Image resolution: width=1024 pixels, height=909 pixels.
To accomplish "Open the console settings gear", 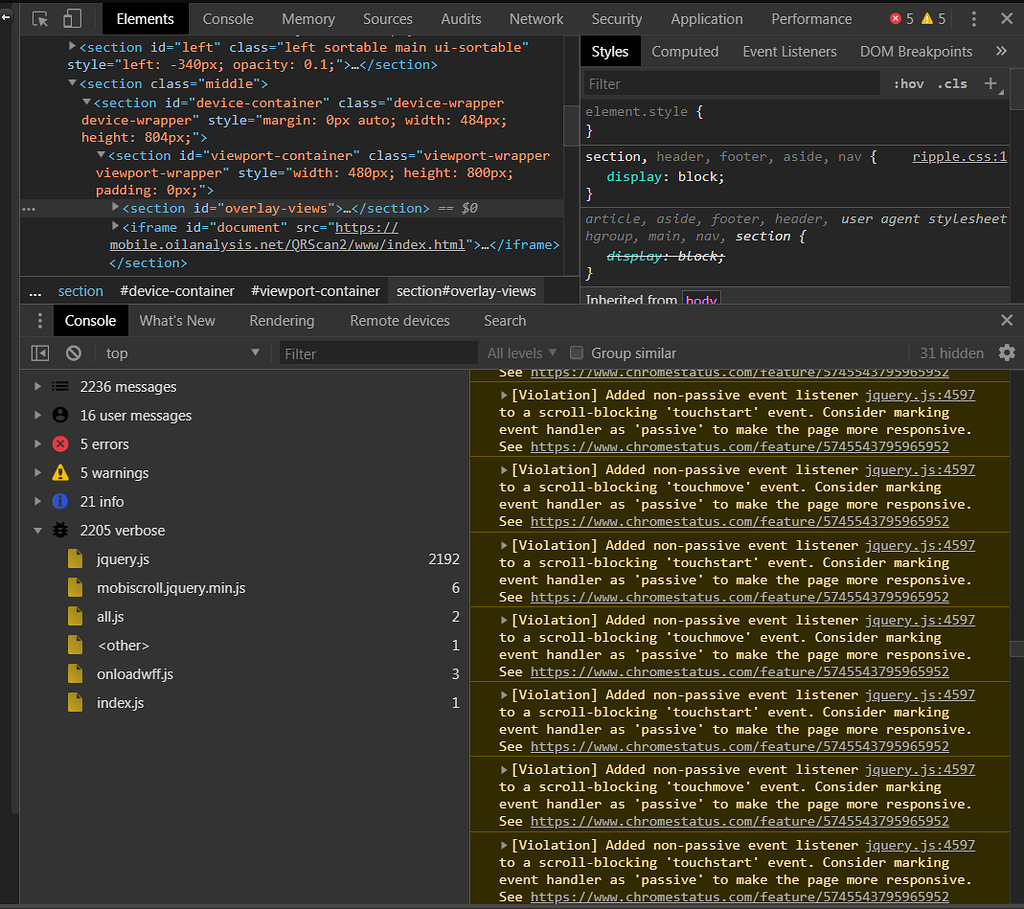I will [x=1007, y=352].
